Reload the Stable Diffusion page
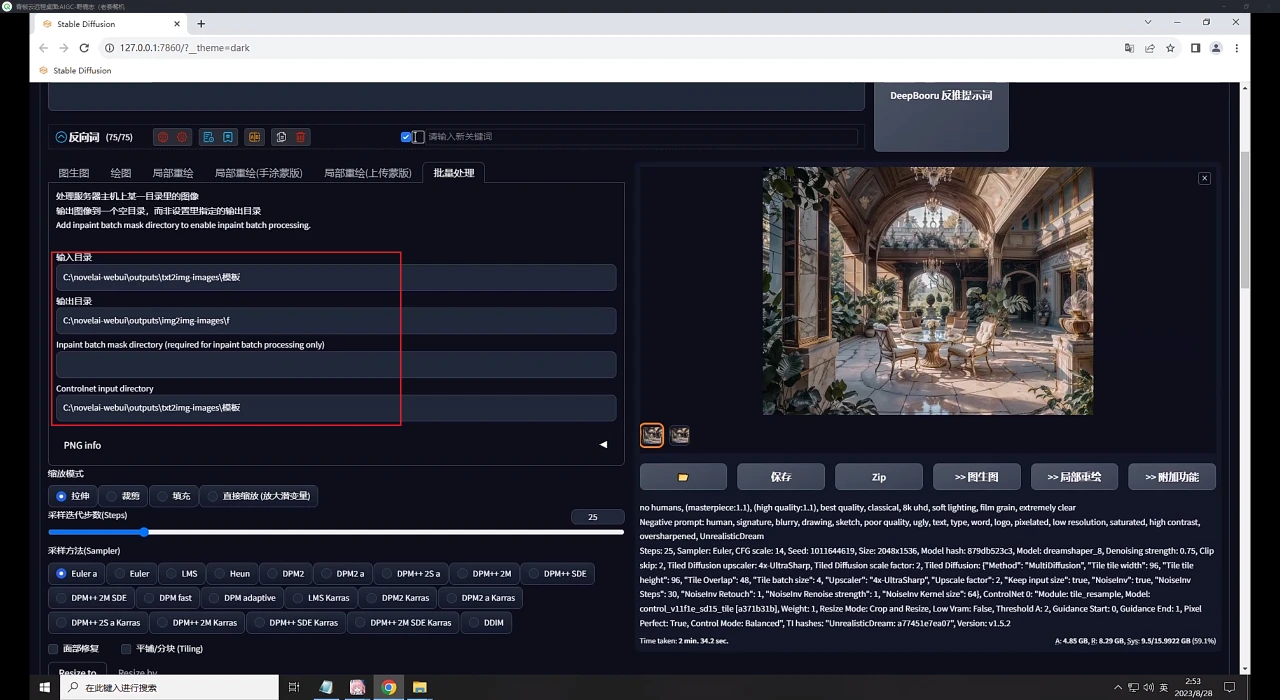 point(84,48)
